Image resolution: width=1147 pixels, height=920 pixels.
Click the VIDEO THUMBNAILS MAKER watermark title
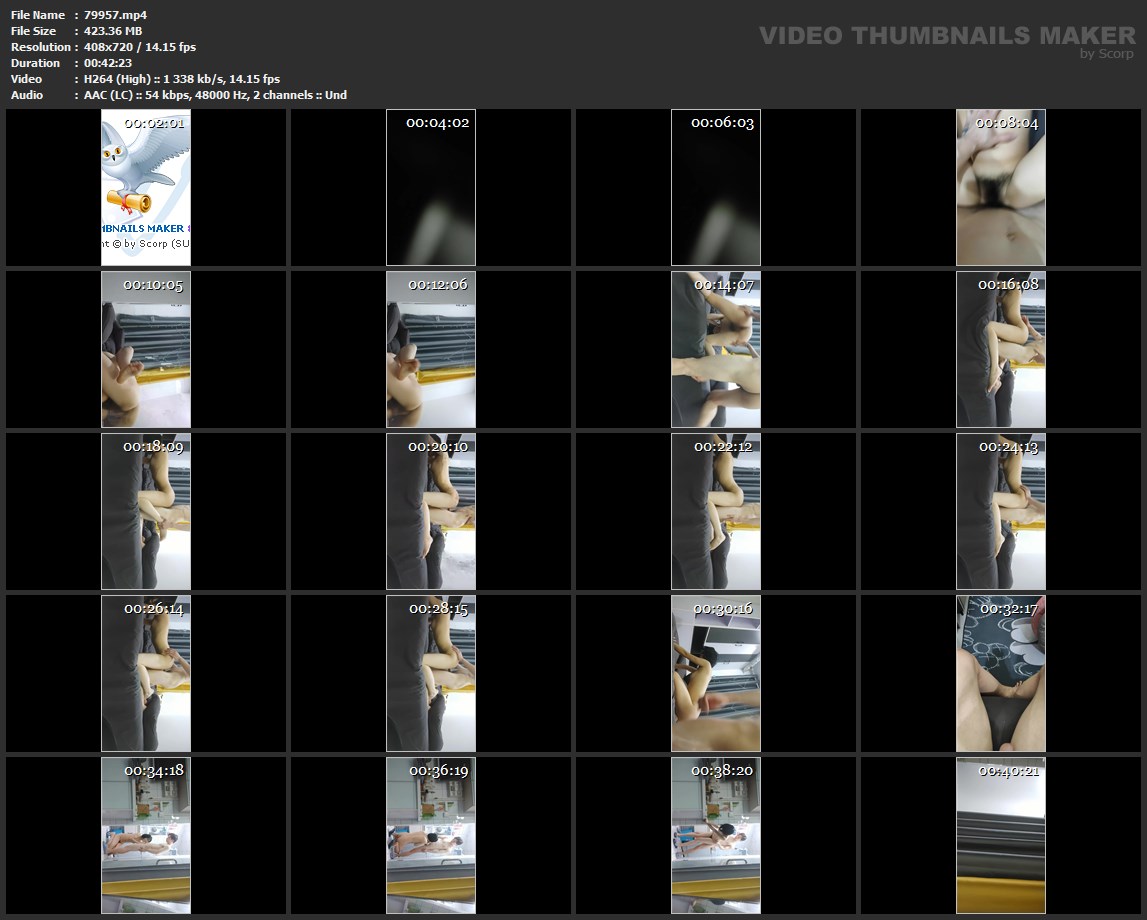(946, 36)
